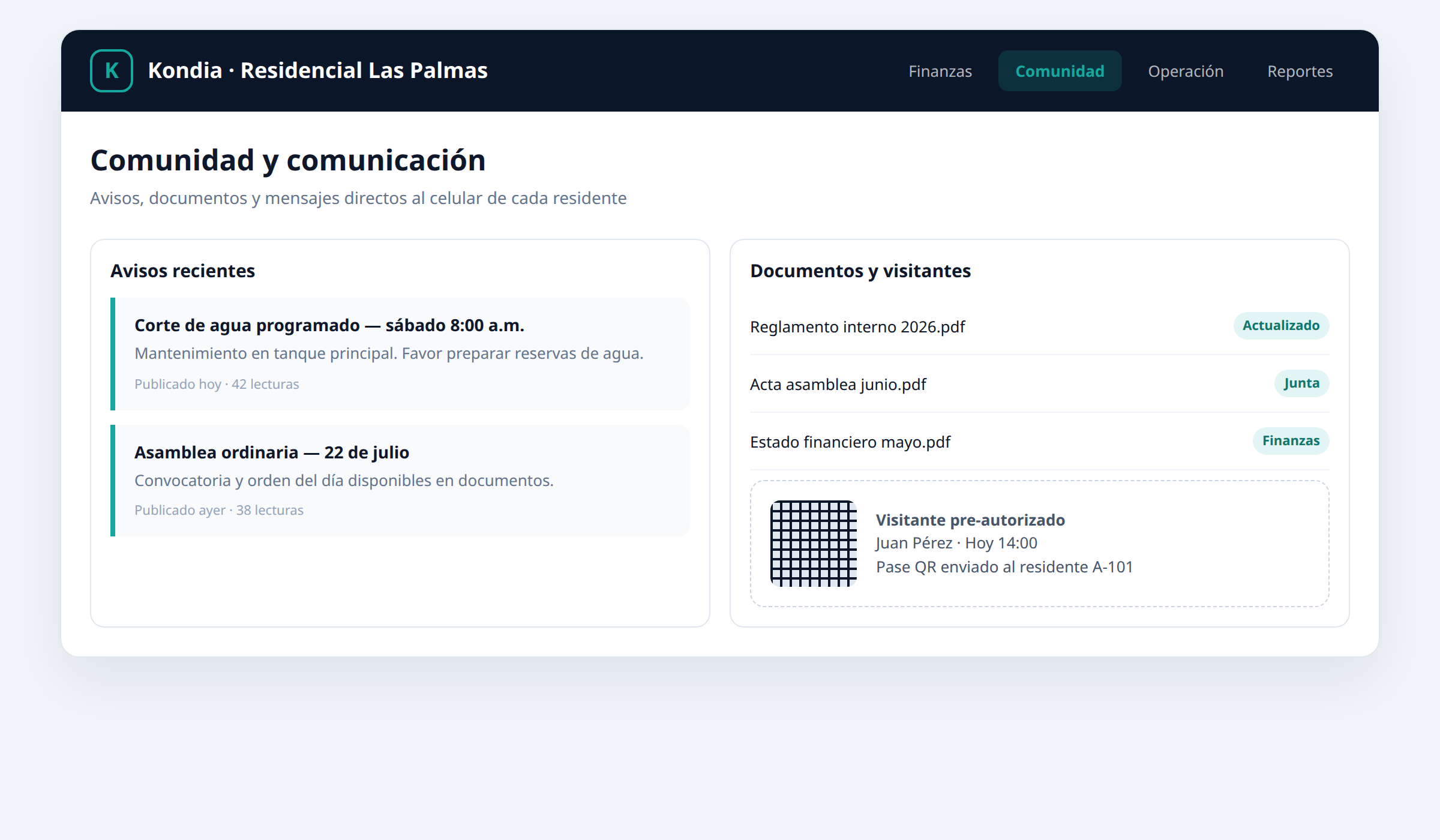The width and height of the screenshot is (1440, 840).
Task: Select the Comunidad navigation tab
Action: 1060,71
